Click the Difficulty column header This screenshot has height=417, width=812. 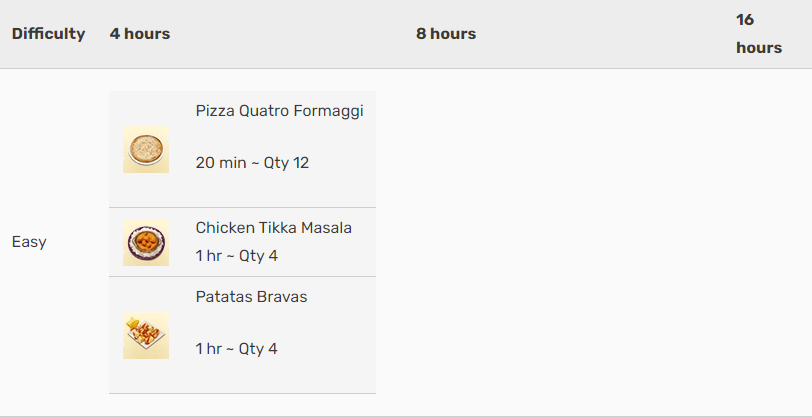point(48,34)
